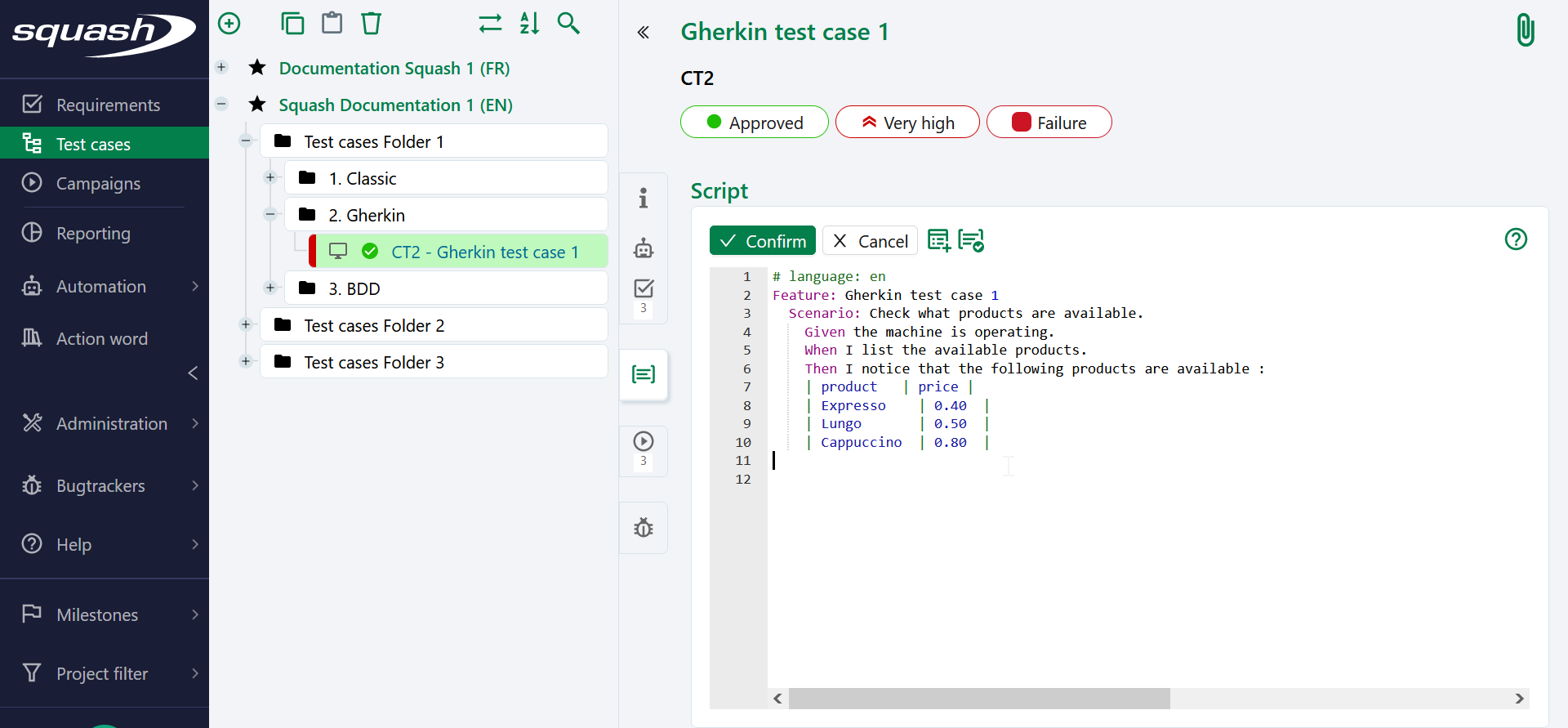
Task: Confirm the Gherkin script edits
Action: pyautogui.click(x=763, y=241)
